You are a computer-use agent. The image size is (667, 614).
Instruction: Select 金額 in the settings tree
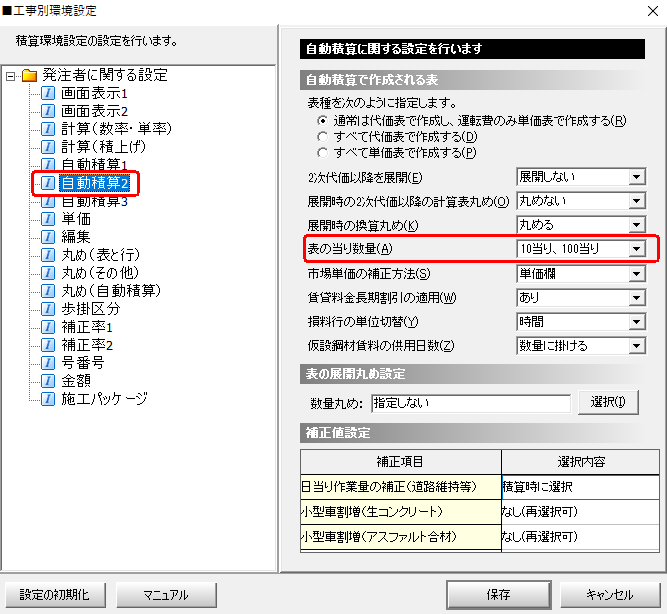point(76,381)
